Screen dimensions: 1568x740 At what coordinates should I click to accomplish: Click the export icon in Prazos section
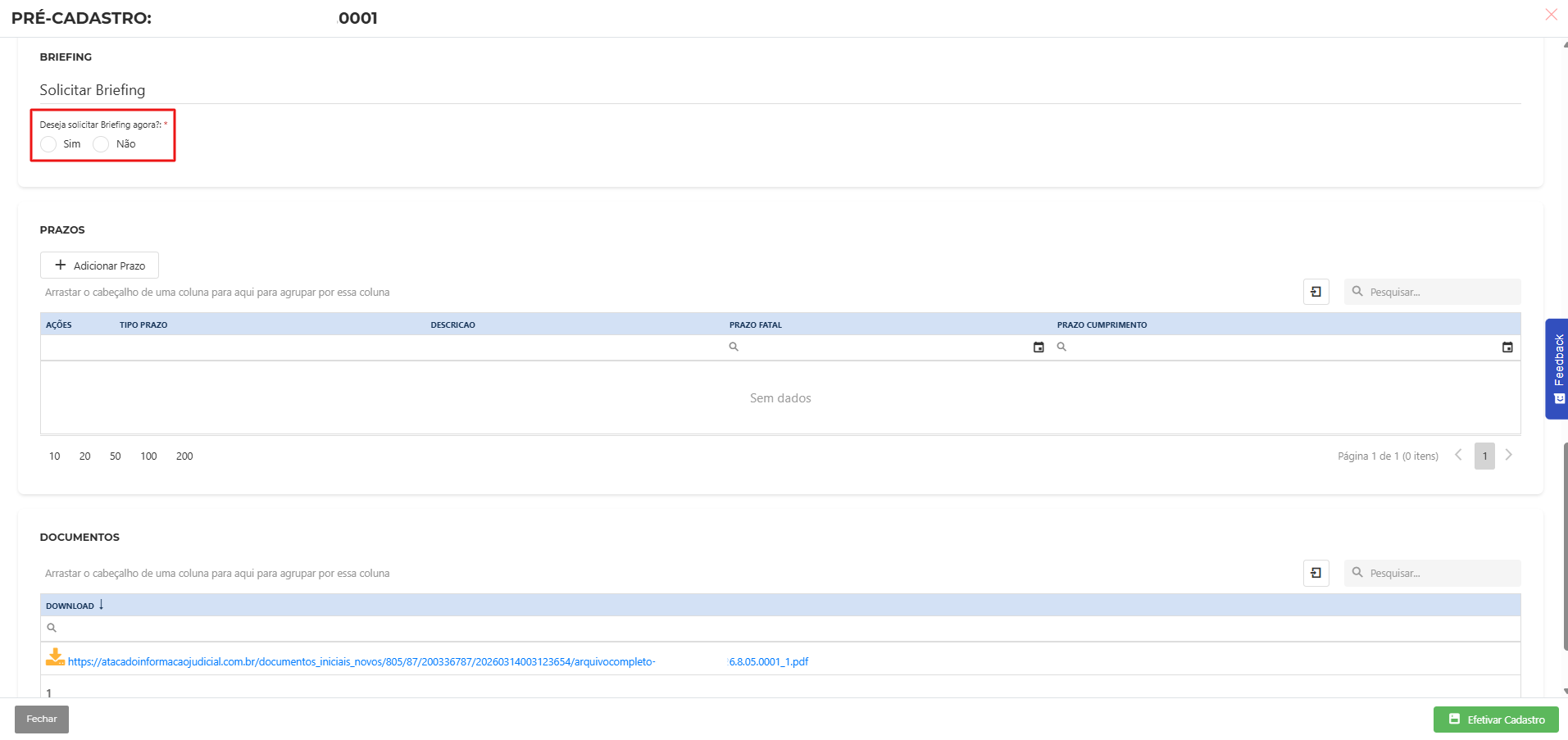pyautogui.click(x=1316, y=292)
